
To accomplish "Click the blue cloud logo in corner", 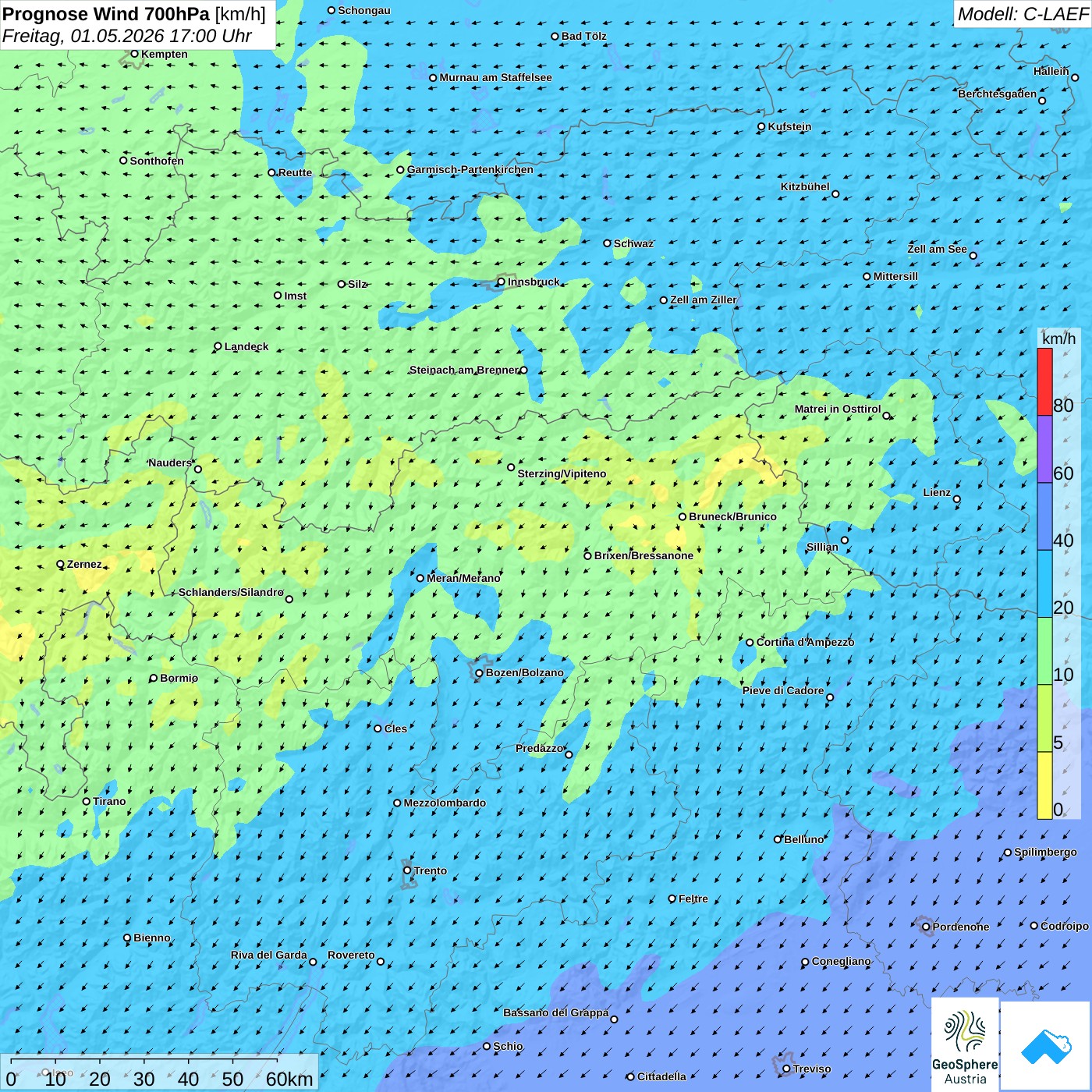I will pyautogui.click(x=1045, y=1045).
